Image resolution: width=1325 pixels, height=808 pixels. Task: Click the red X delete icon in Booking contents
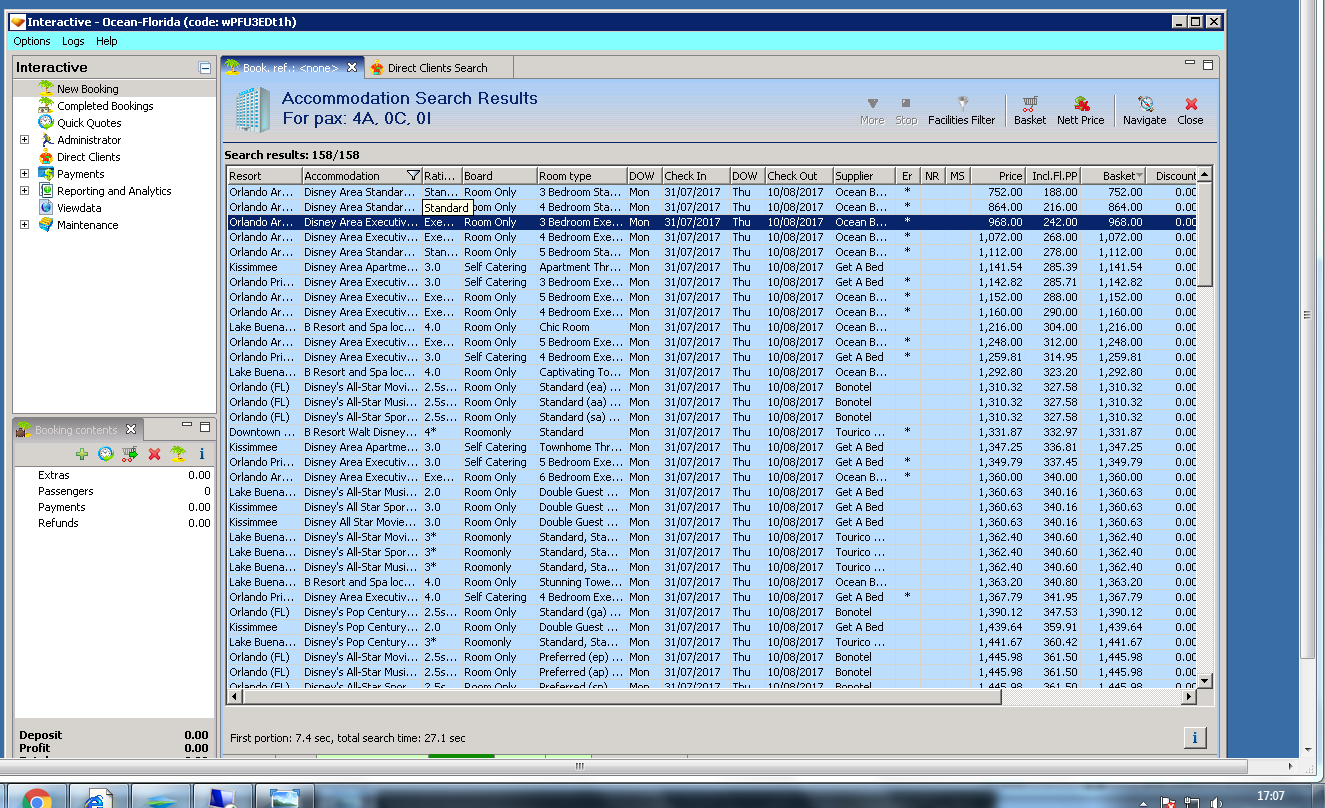tap(154, 454)
